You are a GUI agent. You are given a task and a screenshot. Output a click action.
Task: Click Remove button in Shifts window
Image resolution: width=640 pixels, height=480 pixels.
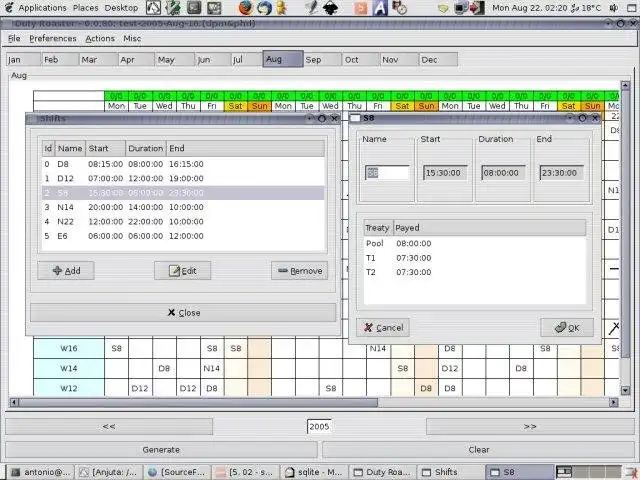(x=300, y=271)
